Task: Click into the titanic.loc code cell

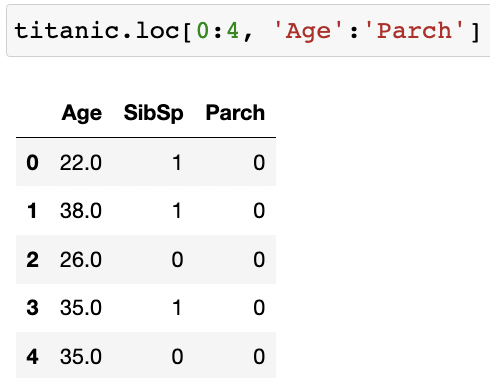Action: (x=248, y=31)
